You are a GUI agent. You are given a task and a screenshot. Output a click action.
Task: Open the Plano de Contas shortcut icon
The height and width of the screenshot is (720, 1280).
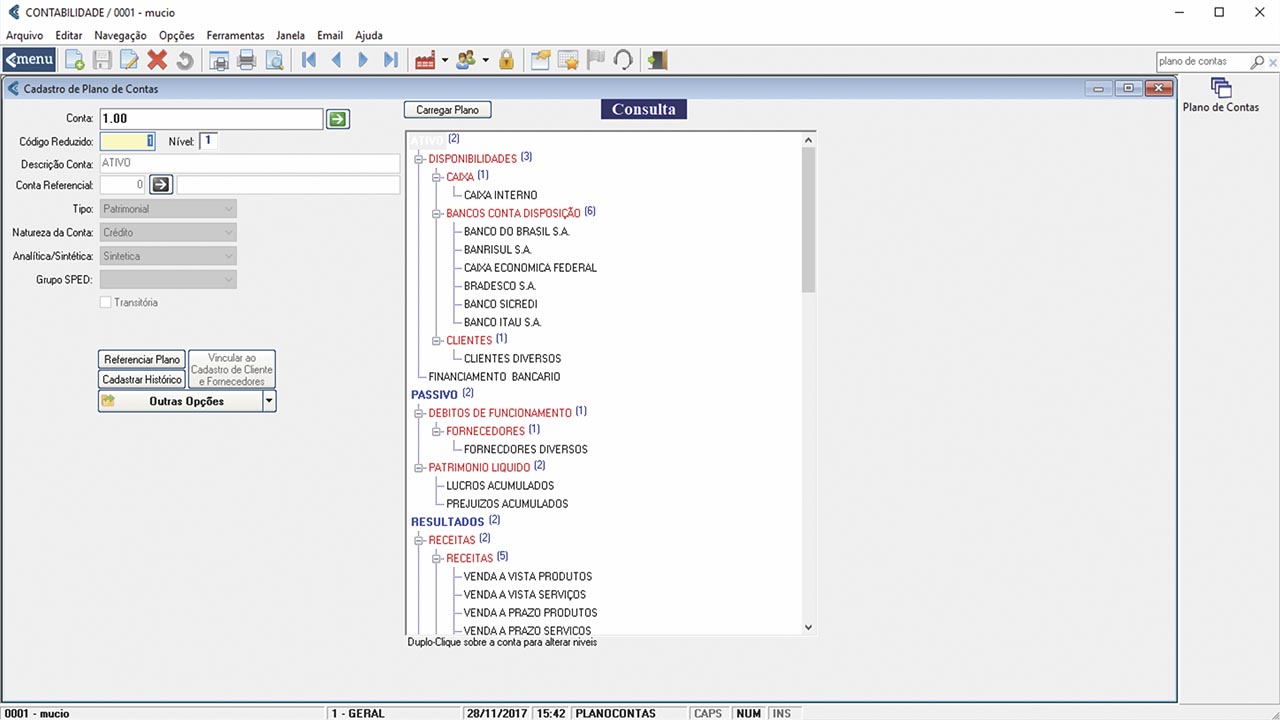[x=1220, y=89]
